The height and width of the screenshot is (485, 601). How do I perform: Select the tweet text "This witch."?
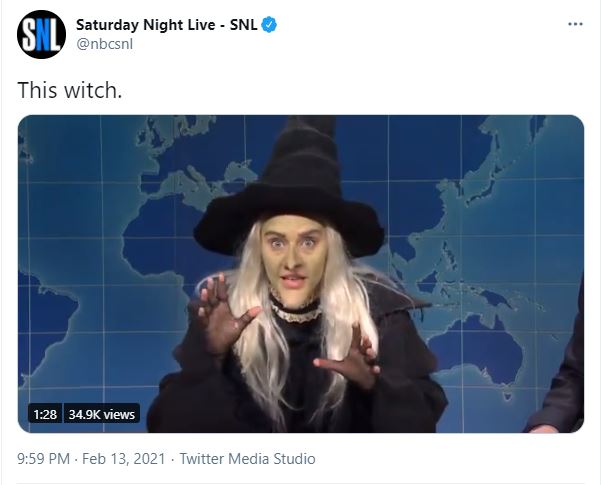[x=70, y=90]
